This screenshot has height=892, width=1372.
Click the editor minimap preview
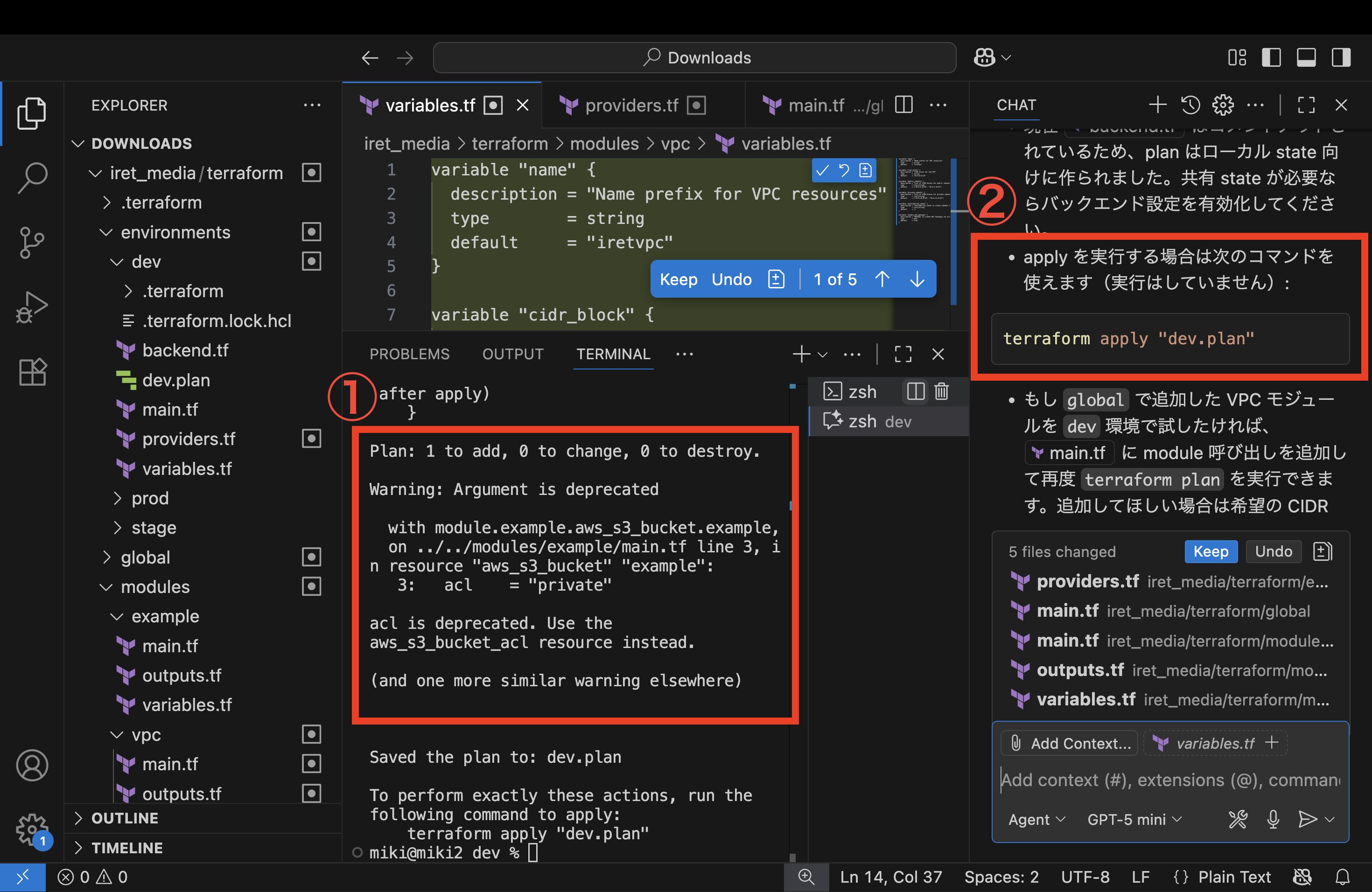[922, 190]
